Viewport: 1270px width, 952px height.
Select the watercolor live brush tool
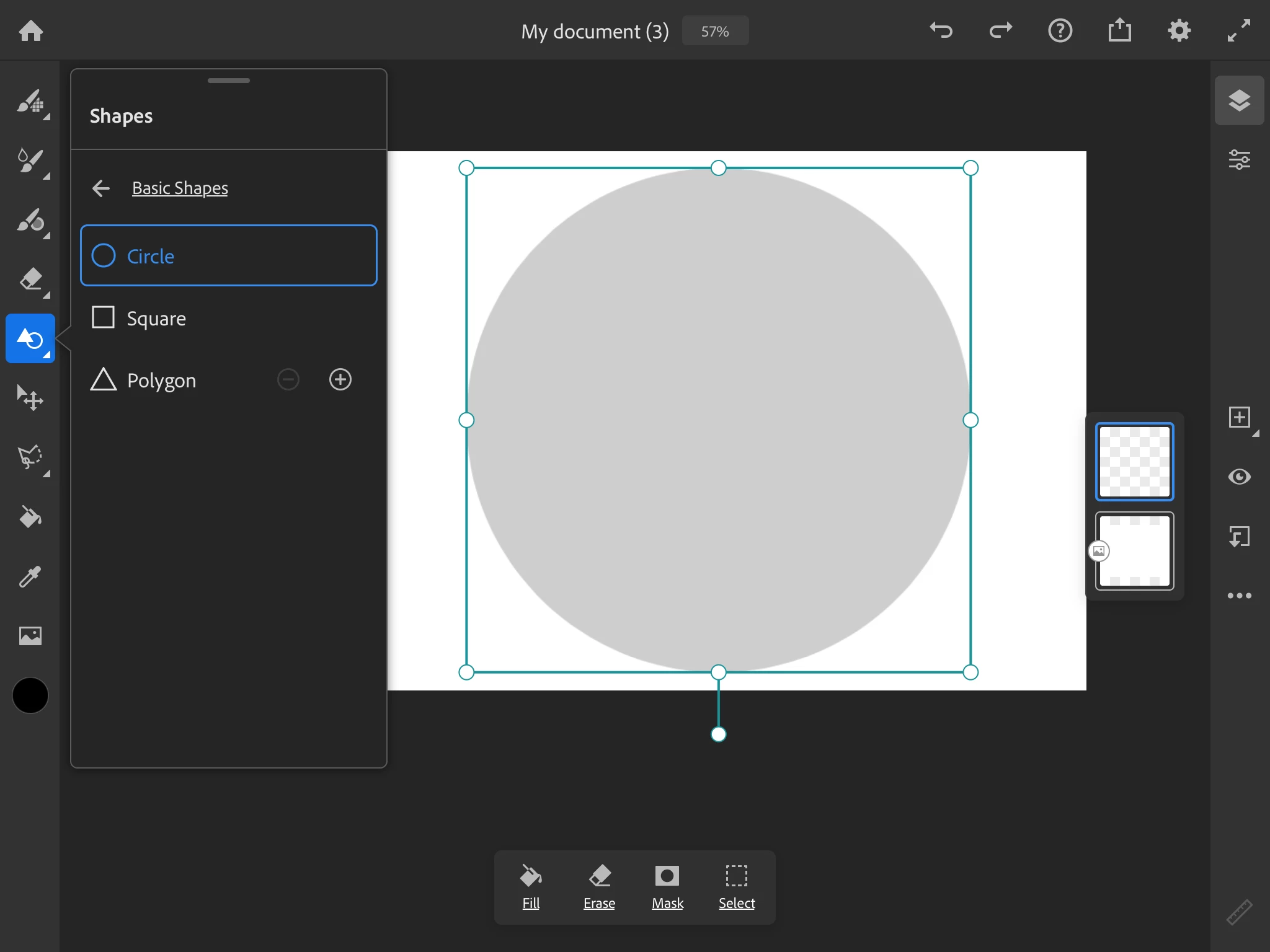click(x=30, y=161)
